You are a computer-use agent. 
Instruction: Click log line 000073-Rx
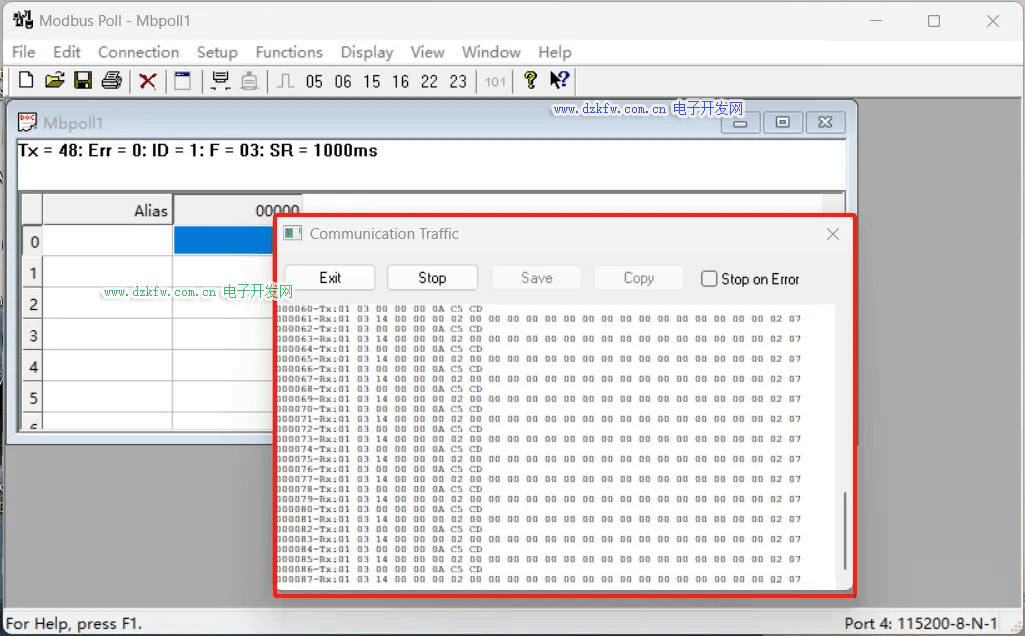click(539, 439)
